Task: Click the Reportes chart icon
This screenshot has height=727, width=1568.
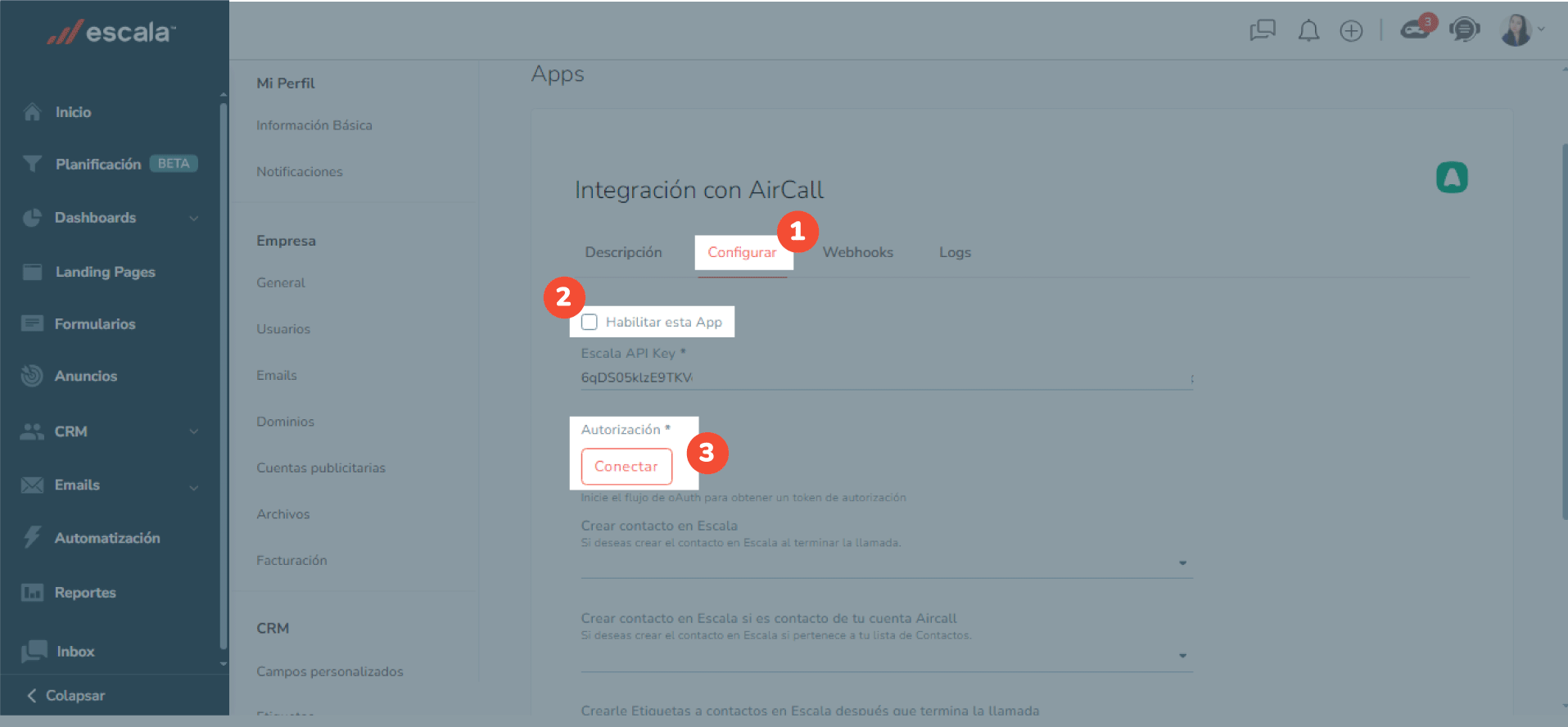Action: (32, 592)
